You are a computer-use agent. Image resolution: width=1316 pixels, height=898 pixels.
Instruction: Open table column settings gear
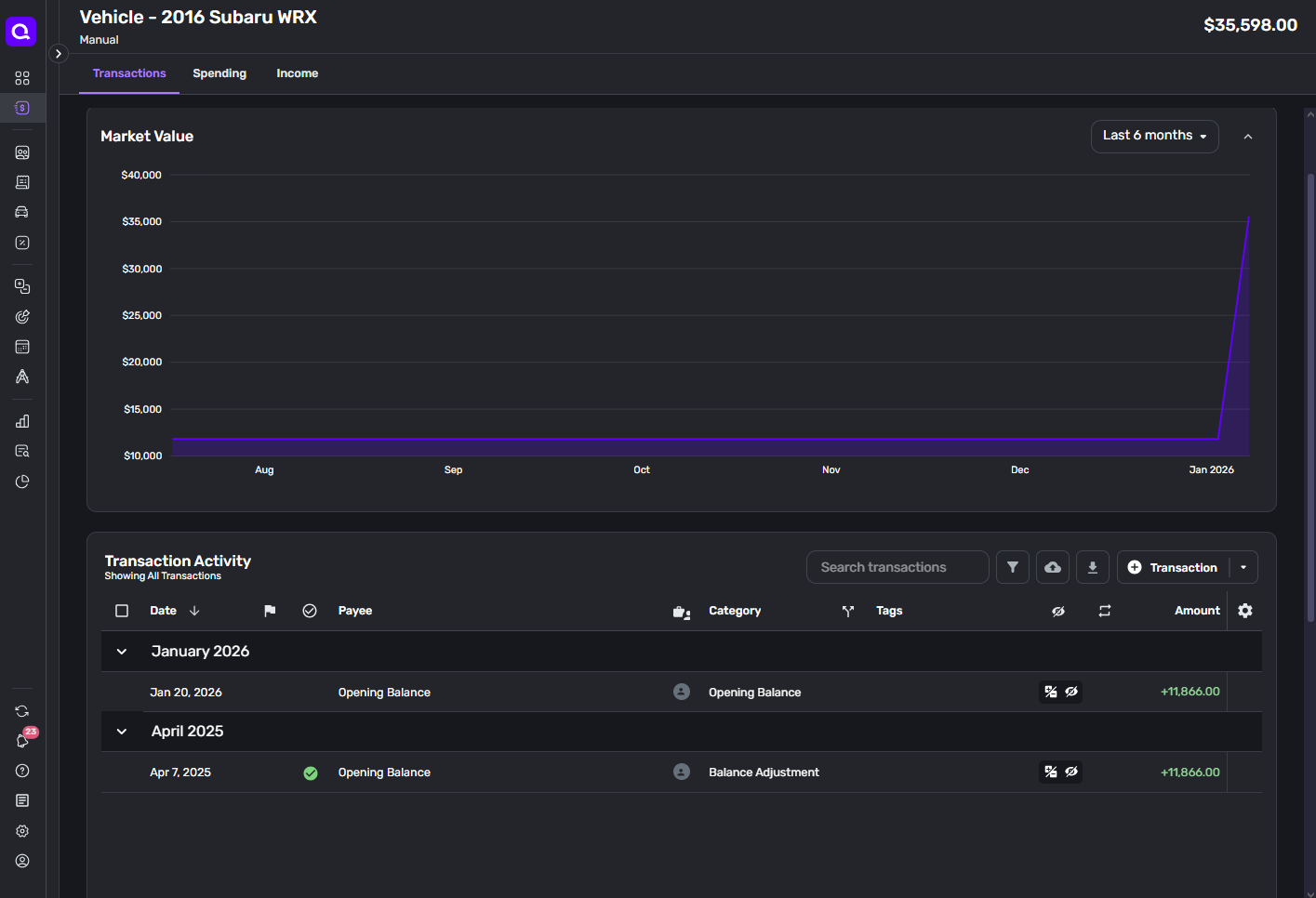(1245, 611)
